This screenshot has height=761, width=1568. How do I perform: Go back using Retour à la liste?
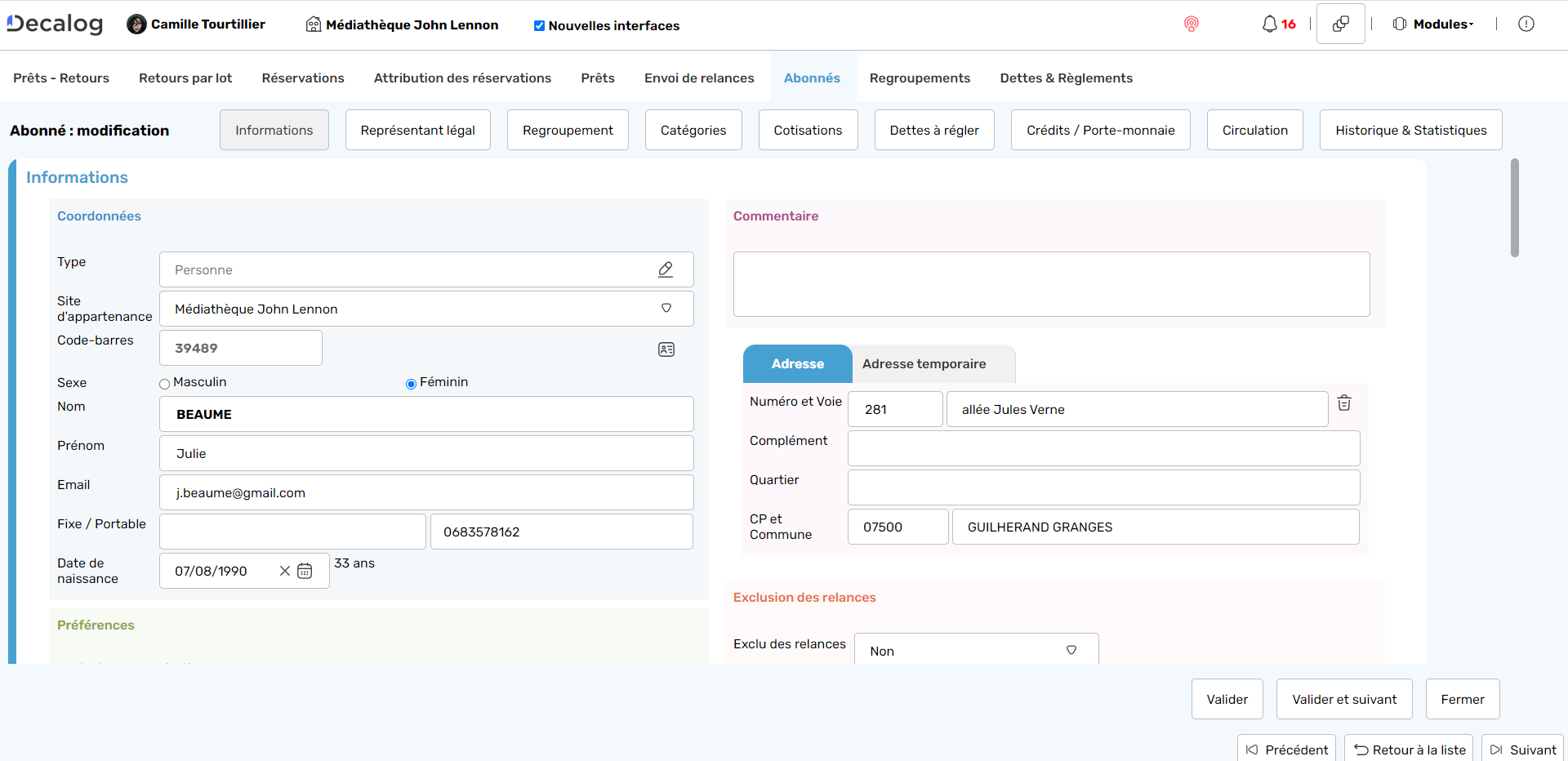pyautogui.click(x=1408, y=749)
